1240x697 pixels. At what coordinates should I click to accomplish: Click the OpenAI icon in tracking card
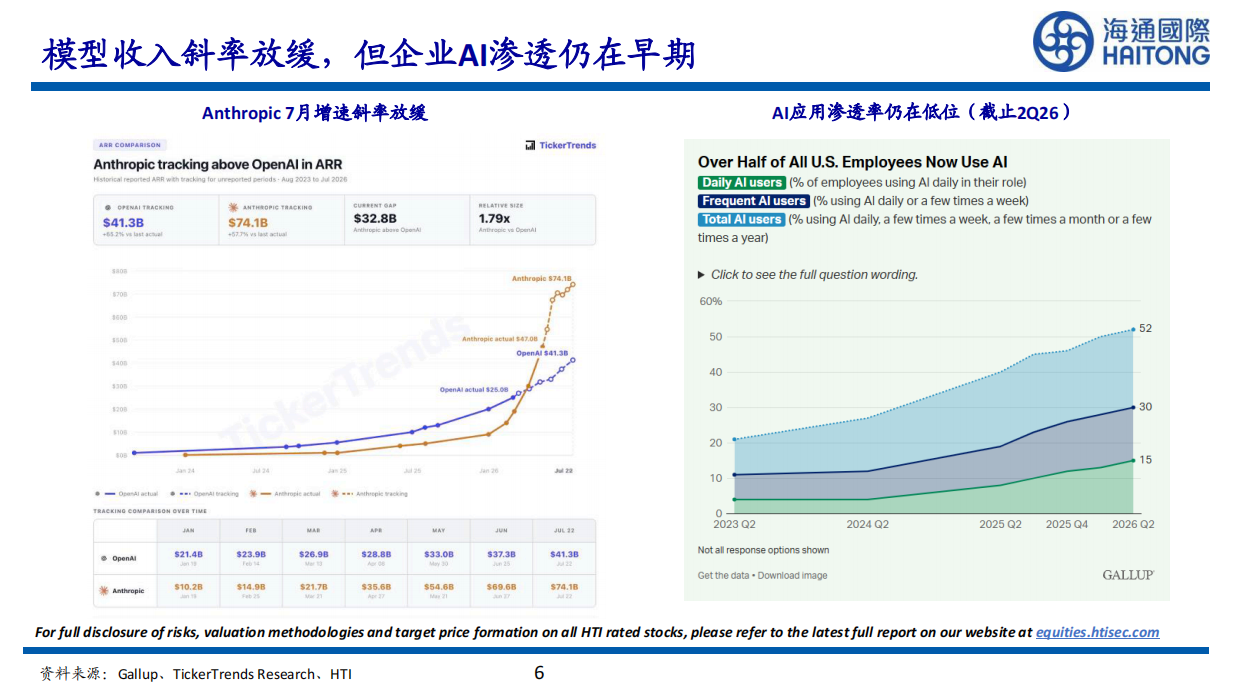[x=108, y=207]
